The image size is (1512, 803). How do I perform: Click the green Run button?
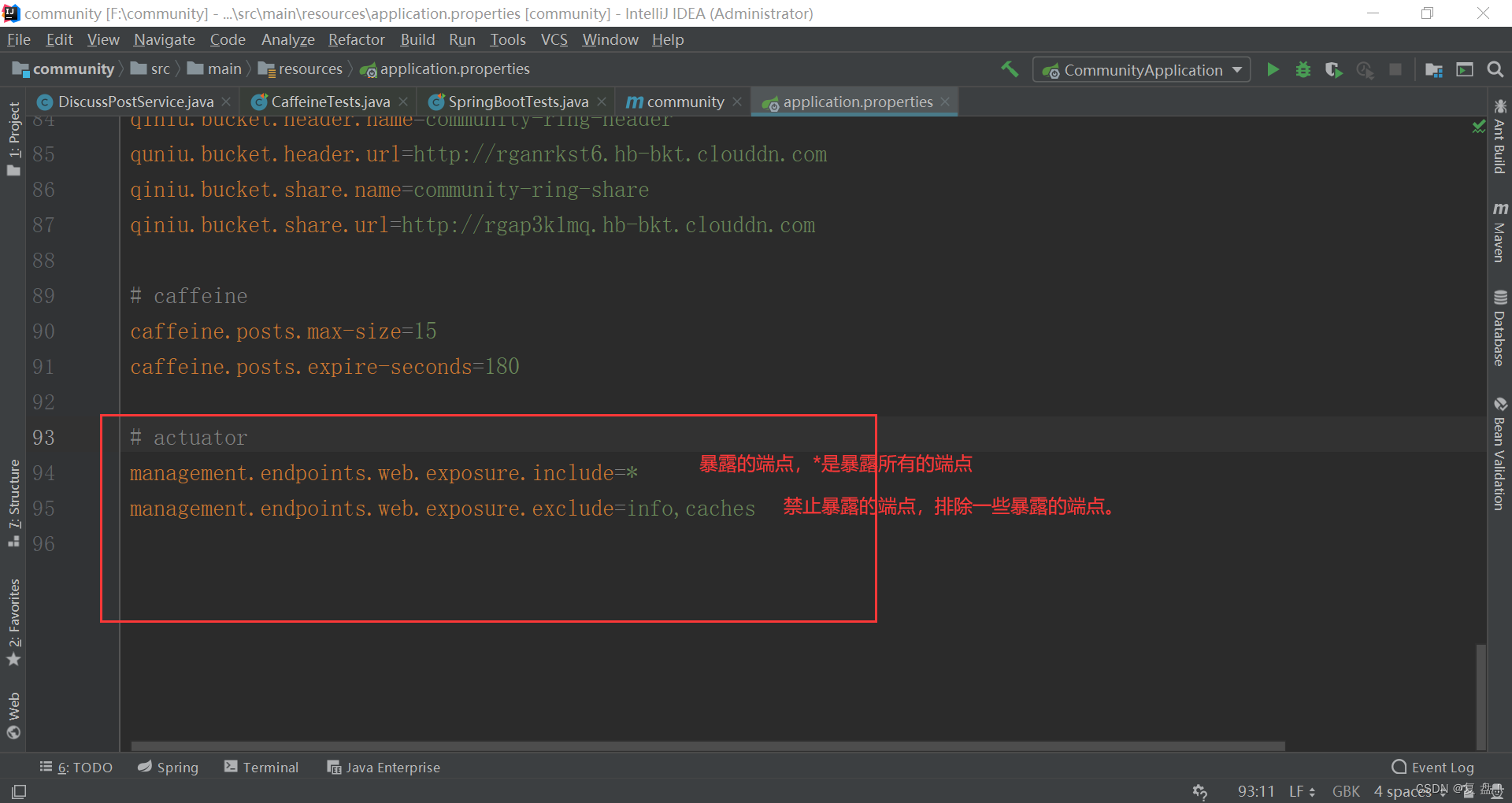(x=1273, y=70)
